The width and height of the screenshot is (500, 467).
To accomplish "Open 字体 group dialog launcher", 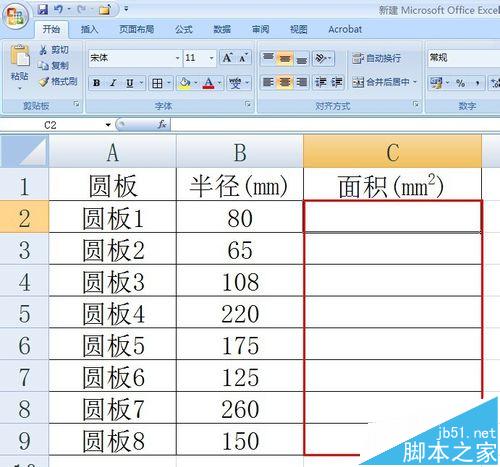I will 248,104.
